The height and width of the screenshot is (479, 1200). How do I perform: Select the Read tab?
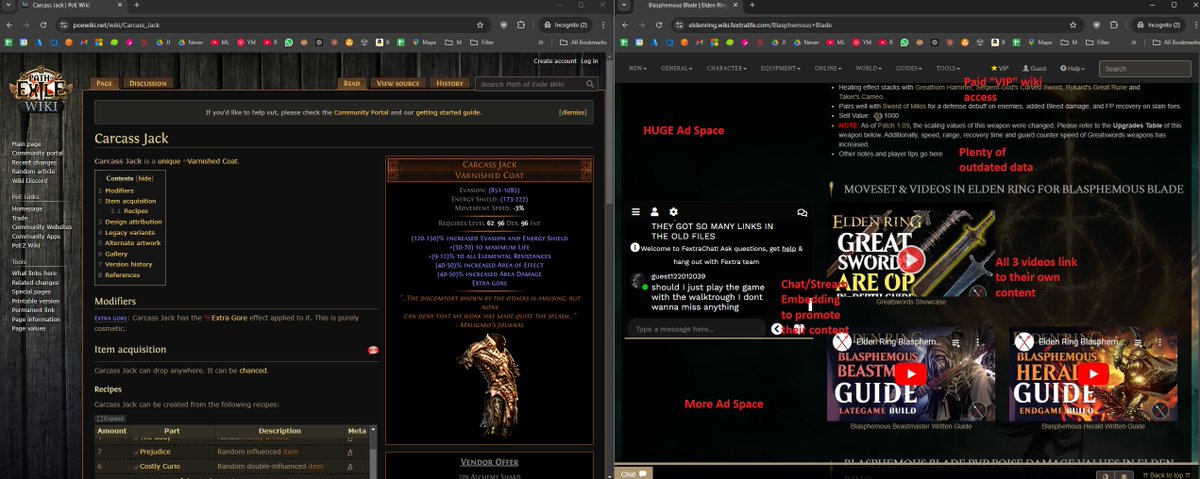[352, 84]
